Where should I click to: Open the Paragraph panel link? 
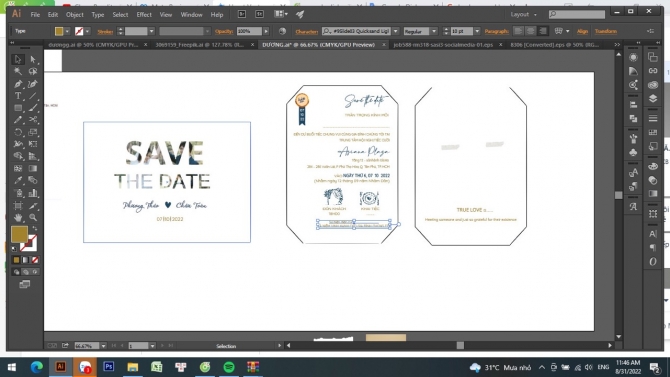[x=497, y=31]
